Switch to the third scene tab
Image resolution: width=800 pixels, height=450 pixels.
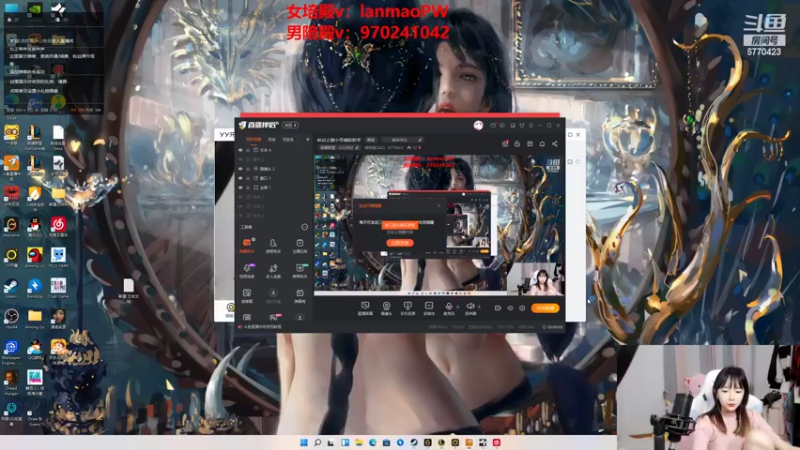point(288,139)
